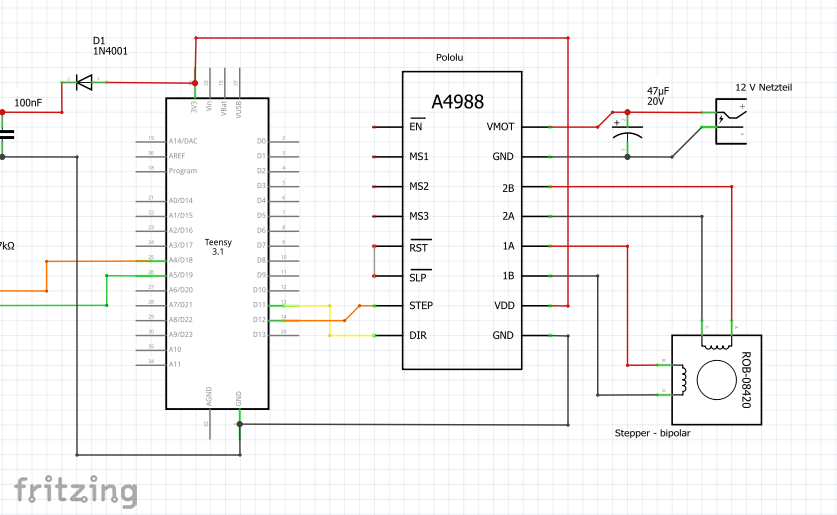This screenshot has width=837, height=515.
Task: Select the stepper's top coil symbol
Action: [x=717, y=343]
